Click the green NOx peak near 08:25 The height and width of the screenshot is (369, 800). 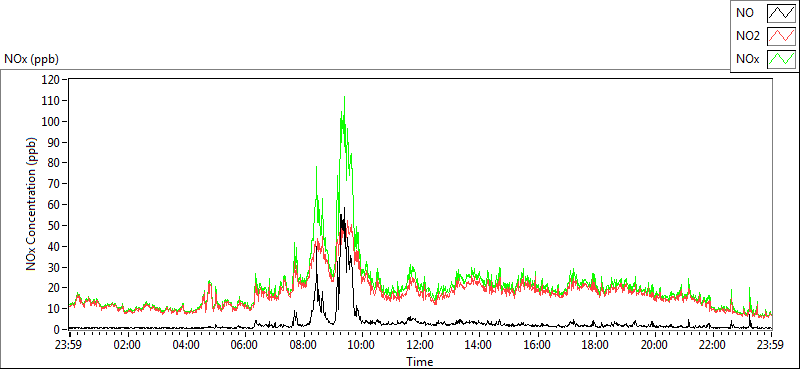coord(316,168)
